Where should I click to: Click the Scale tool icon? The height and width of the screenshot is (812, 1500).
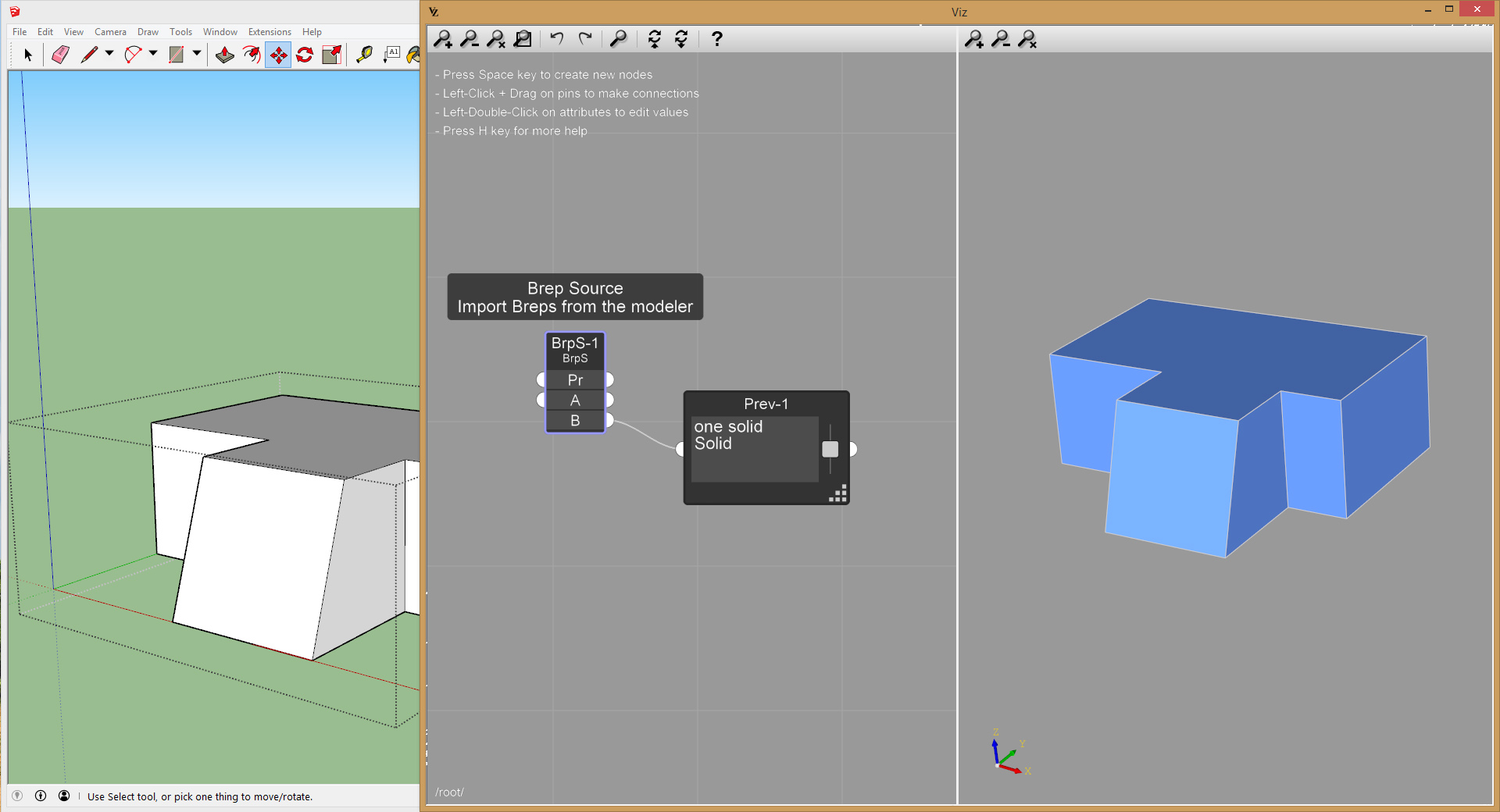click(x=332, y=55)
